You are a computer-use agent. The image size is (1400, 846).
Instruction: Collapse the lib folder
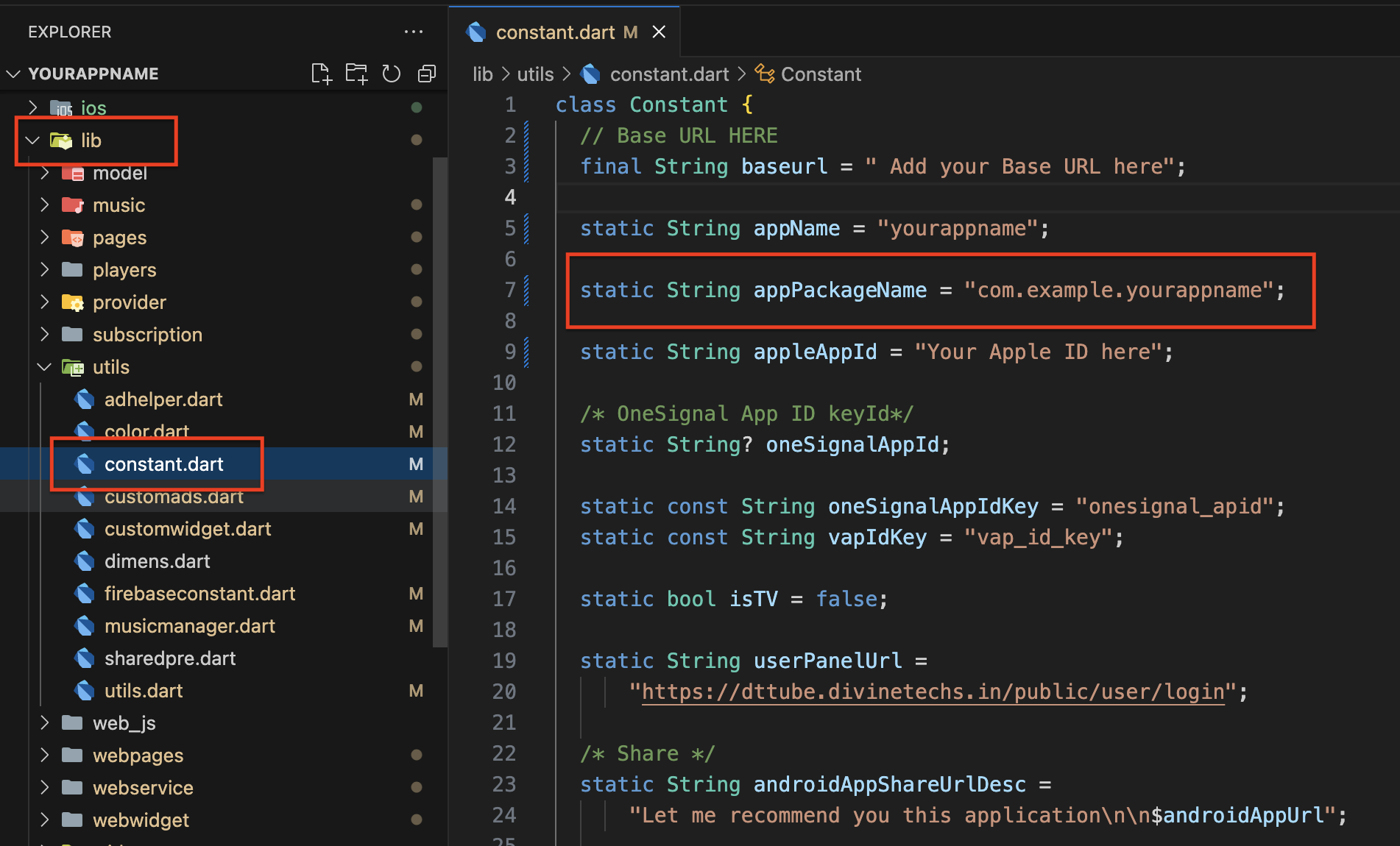coord(32,140)
